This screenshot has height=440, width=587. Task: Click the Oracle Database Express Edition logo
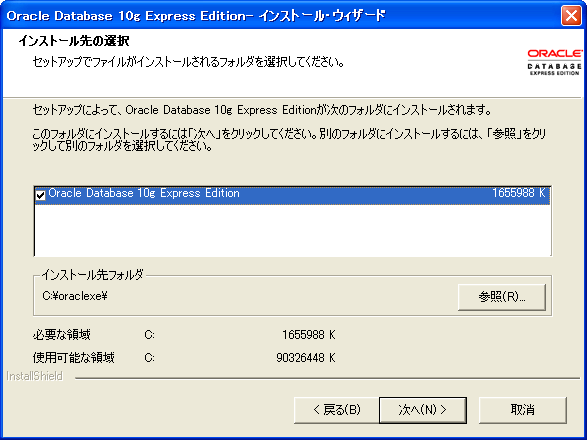(x=554, y=62)
